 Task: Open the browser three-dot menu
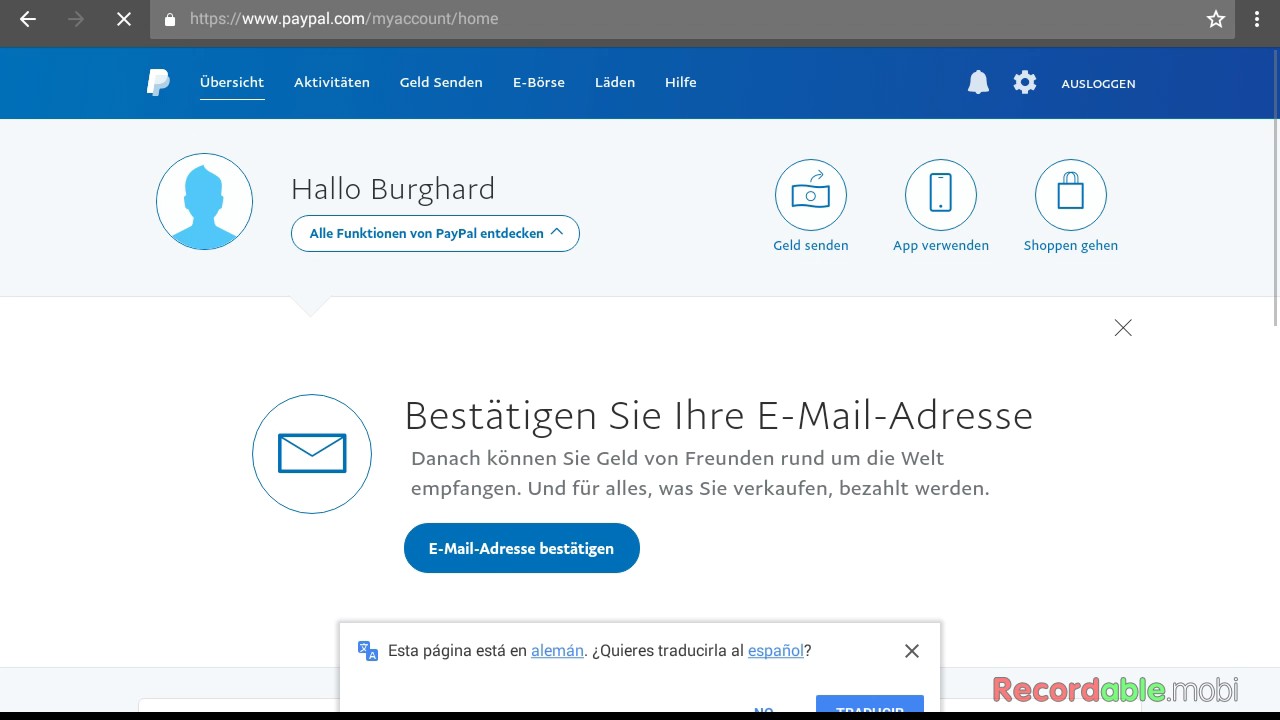[x=1258, y=19]
